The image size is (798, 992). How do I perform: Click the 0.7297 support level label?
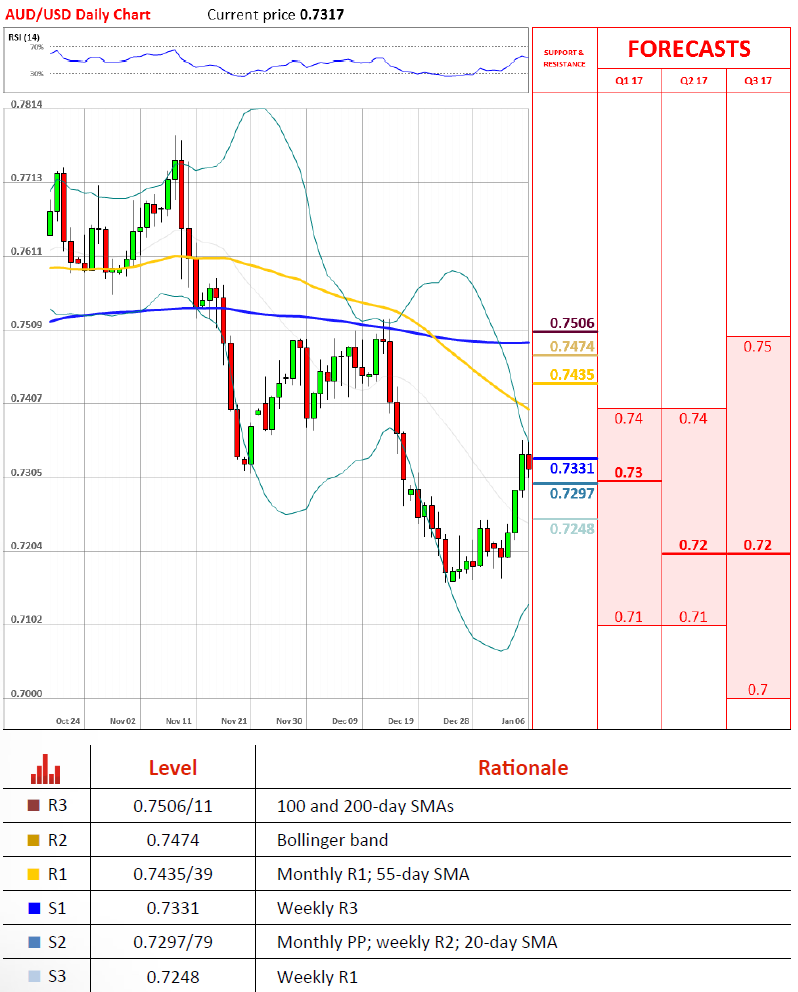click(x=572, y=493)
